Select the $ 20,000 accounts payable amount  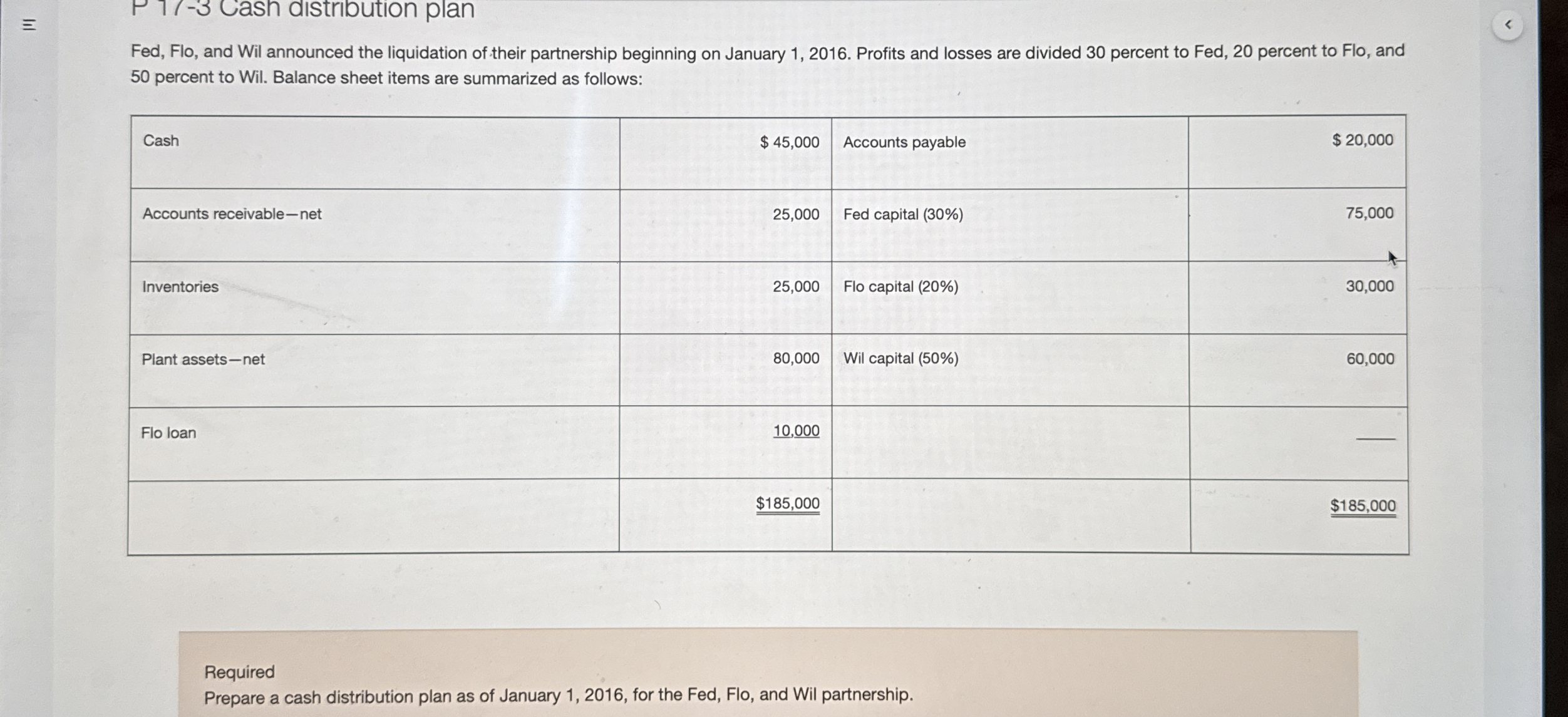1363,139
